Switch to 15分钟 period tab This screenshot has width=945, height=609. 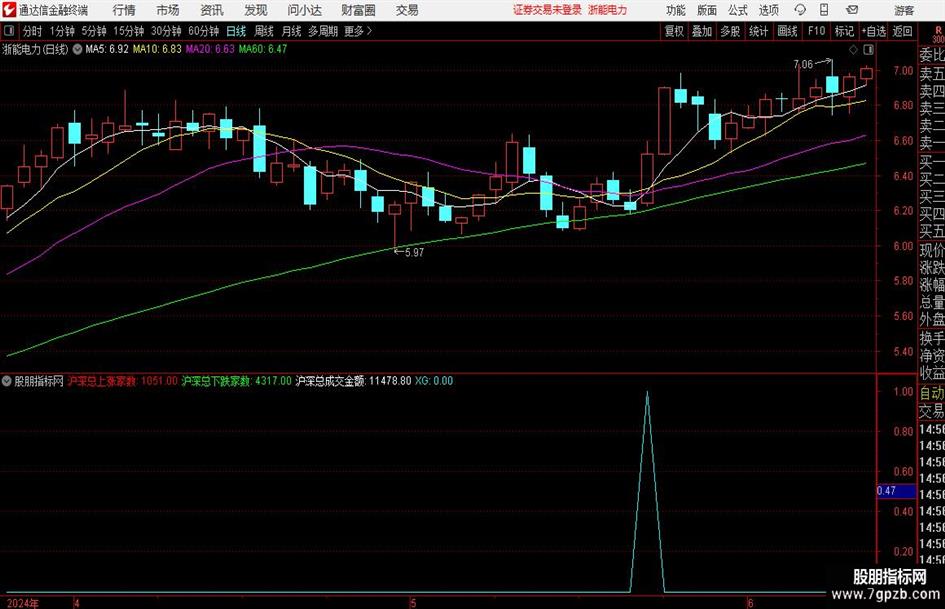[x=128, y=31]
